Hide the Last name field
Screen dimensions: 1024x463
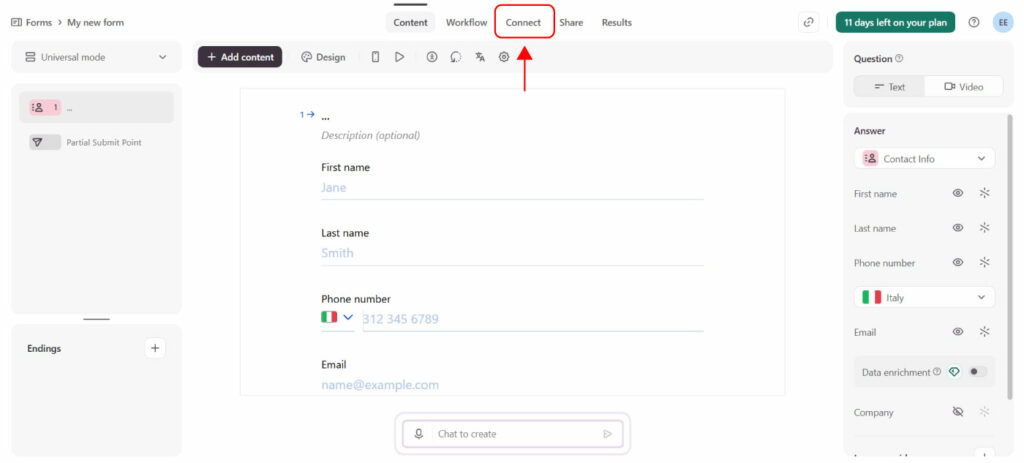click(958, 228)
